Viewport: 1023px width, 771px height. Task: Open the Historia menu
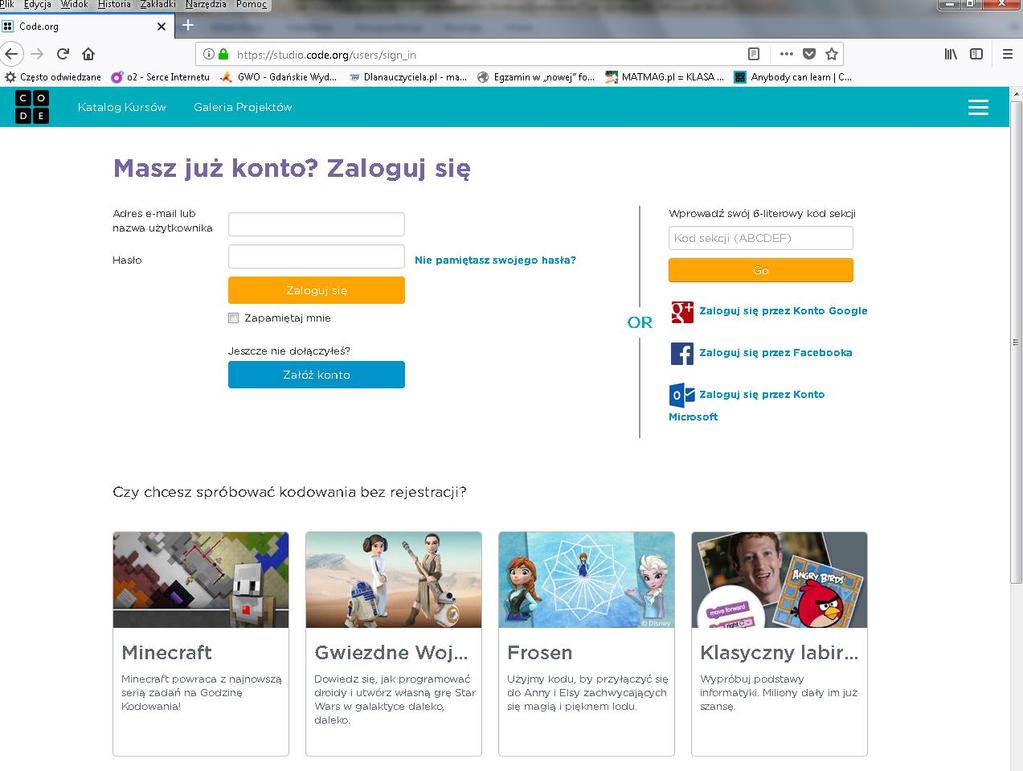[x=114, y=5]
